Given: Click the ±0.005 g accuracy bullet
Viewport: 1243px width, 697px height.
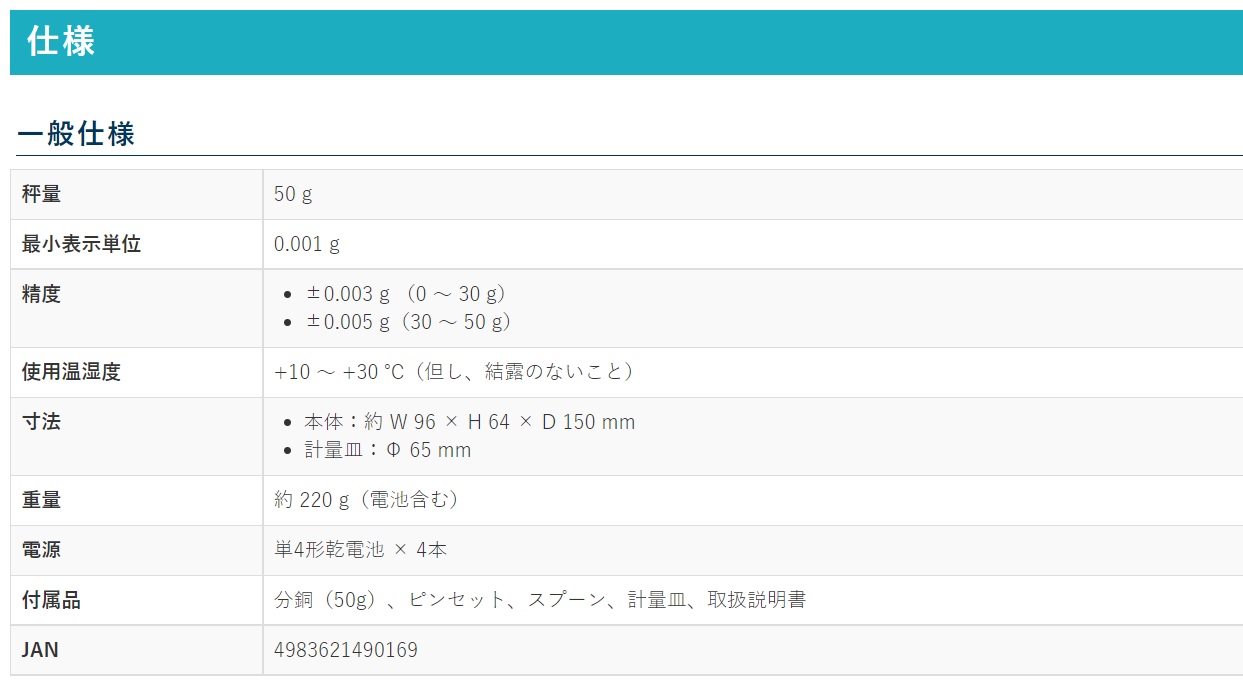Looking at the screenshot, I should pos(409,322).
